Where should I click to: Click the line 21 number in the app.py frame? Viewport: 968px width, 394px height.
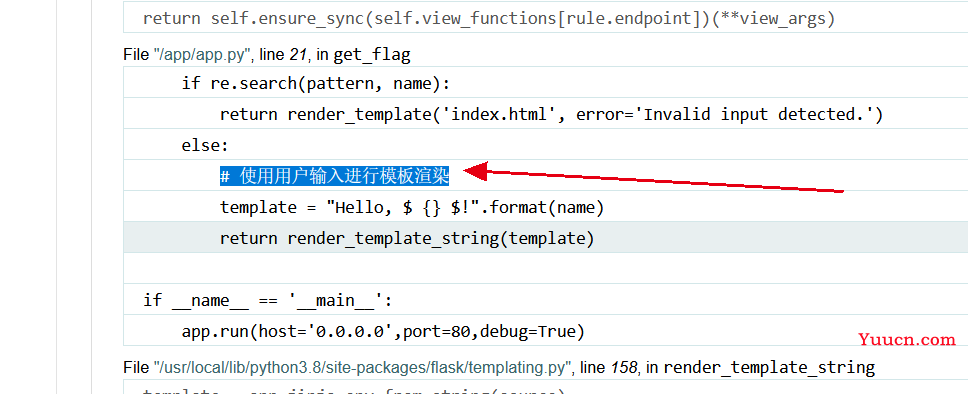(x=298, y=55)
